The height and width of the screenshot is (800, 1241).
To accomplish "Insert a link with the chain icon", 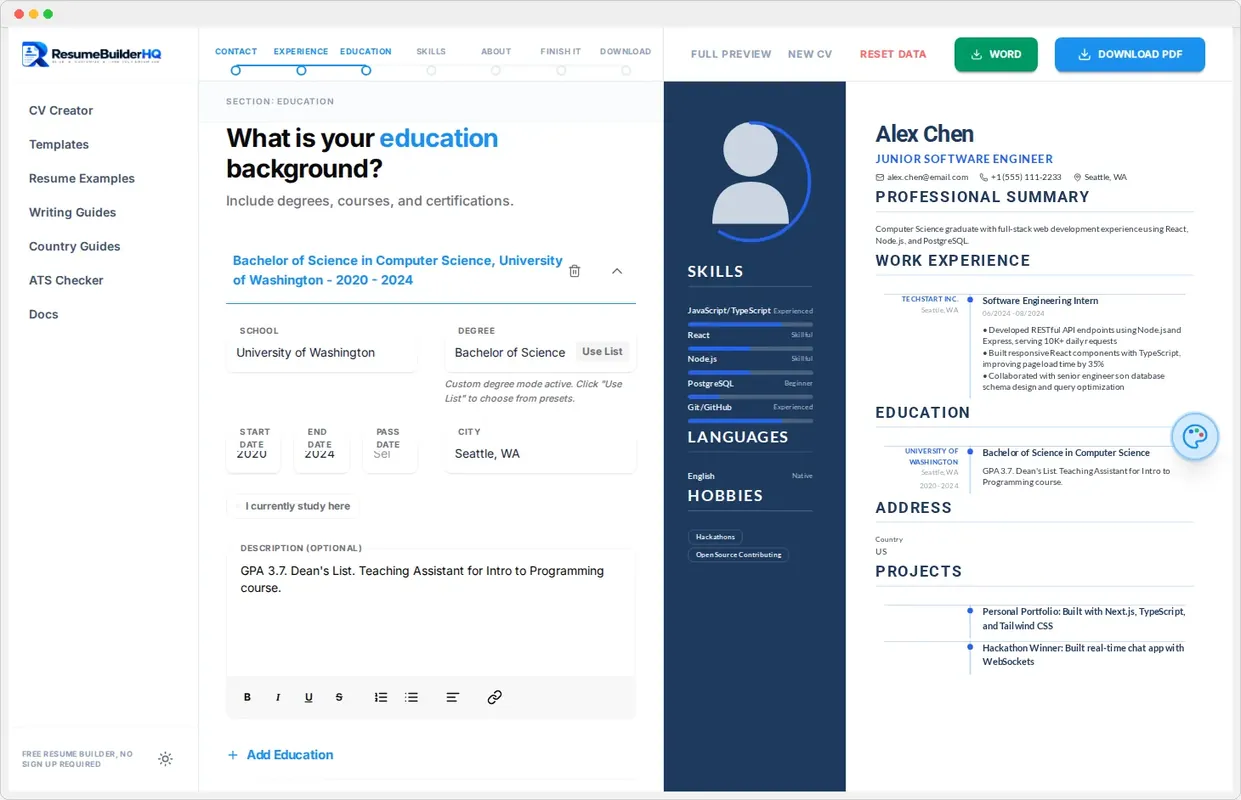I will pyautogui.click(x=494, y=697).
